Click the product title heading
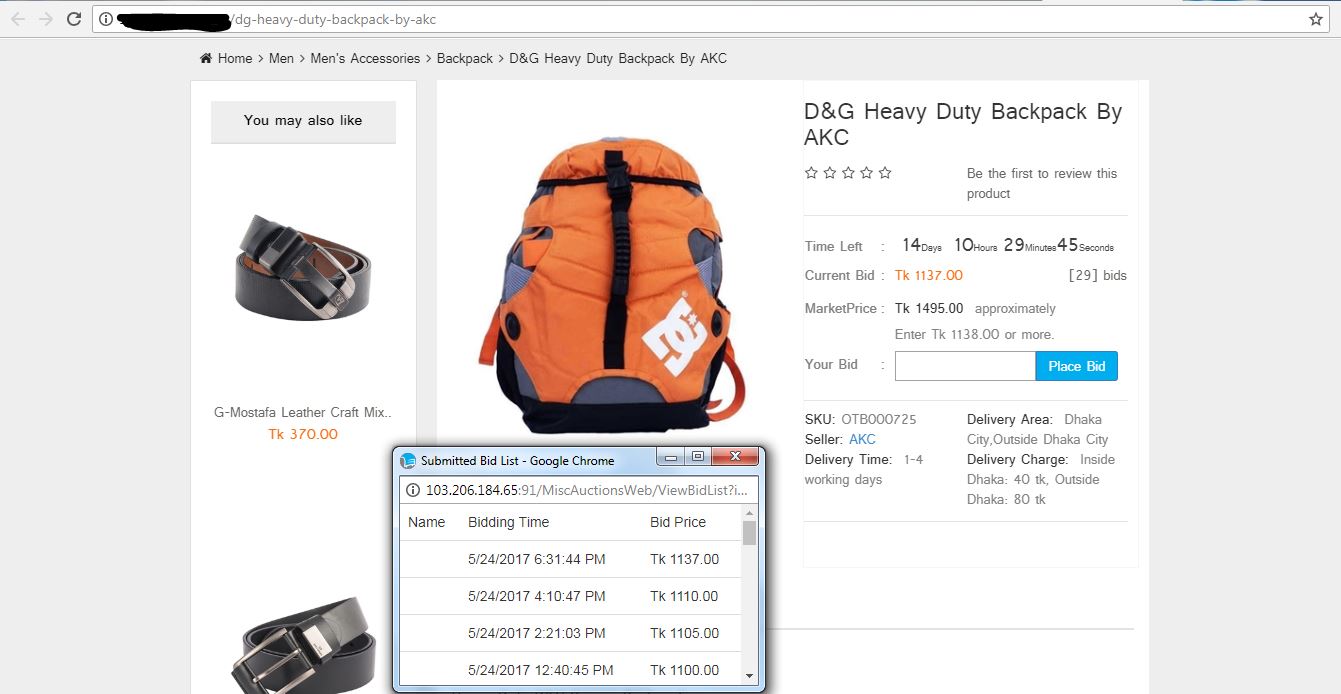This screenshot has width=1341, height=694. (963, 124)
